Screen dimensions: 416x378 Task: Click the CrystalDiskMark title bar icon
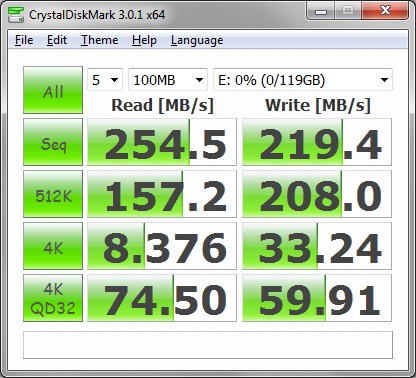point(16,14)
